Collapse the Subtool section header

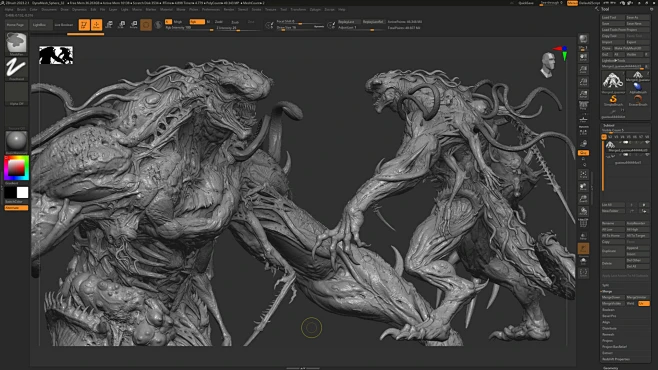pyautogui.click(x=608, y=125)
